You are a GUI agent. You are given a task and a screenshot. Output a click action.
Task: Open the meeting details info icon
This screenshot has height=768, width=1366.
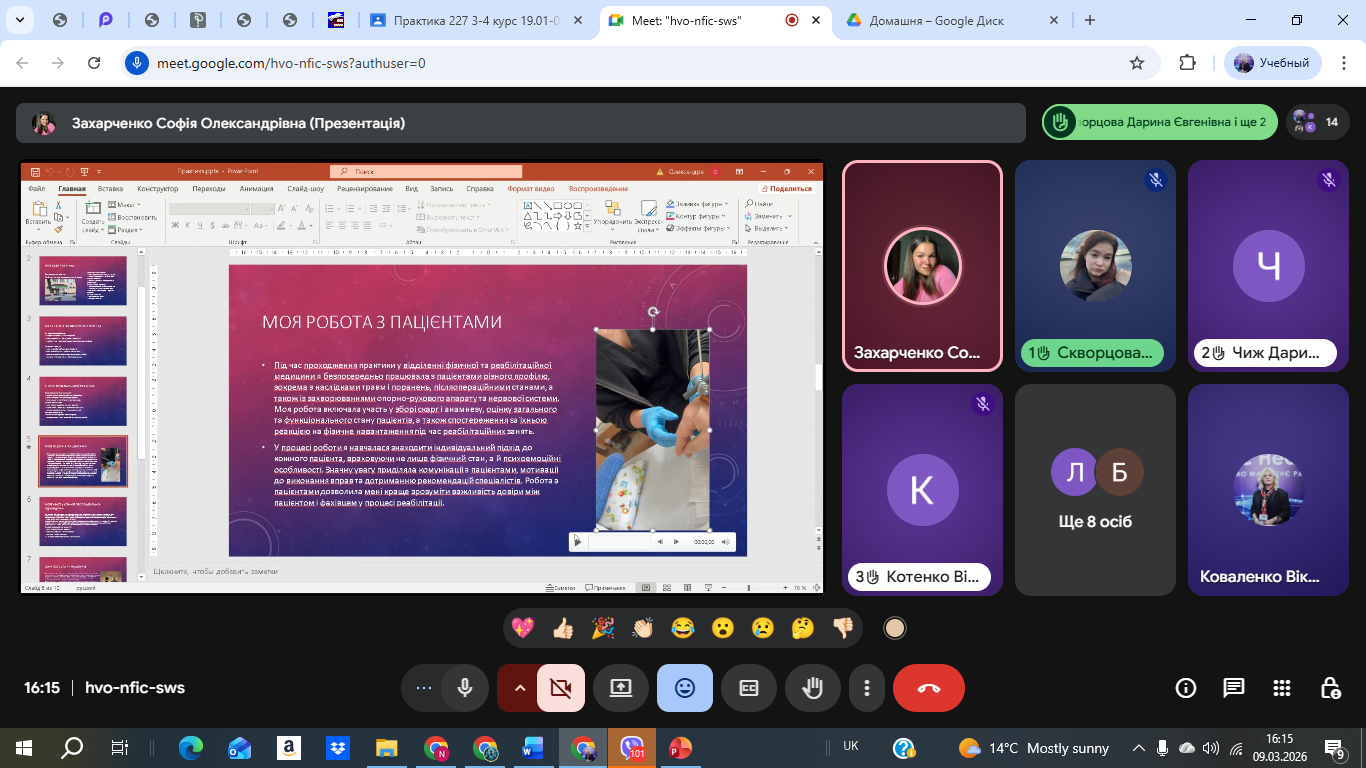pyautogui.click(x=1186, y=688)
